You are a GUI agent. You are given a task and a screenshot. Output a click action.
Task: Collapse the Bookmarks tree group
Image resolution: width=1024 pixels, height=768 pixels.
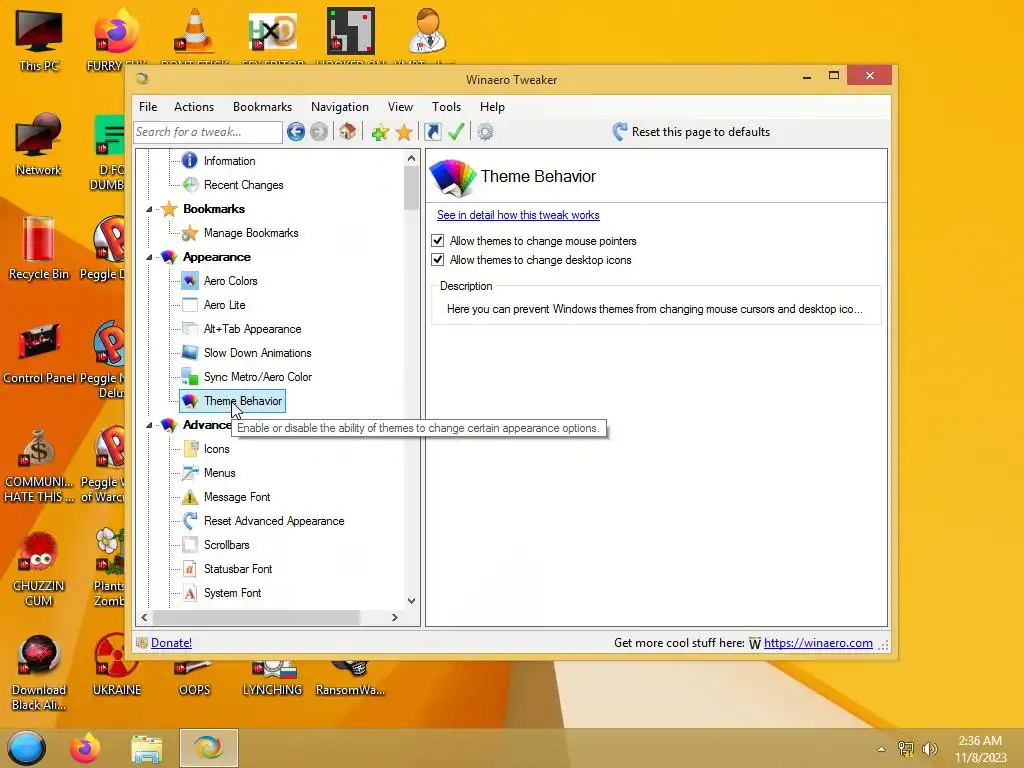pyautogui.click(x=150, y=210)
